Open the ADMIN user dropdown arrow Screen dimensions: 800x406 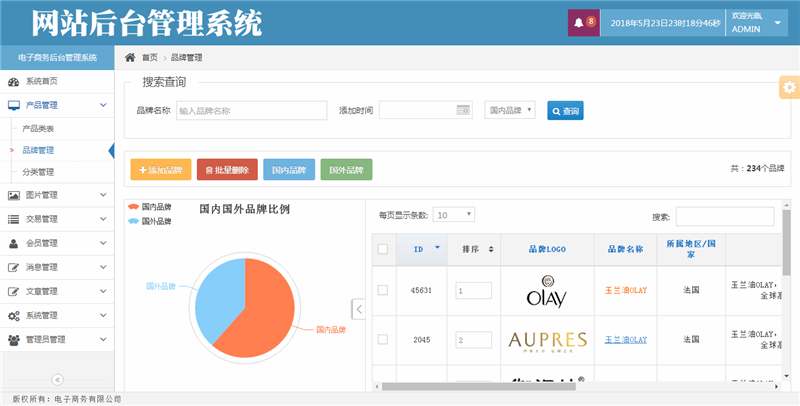[x=778, y=23]
